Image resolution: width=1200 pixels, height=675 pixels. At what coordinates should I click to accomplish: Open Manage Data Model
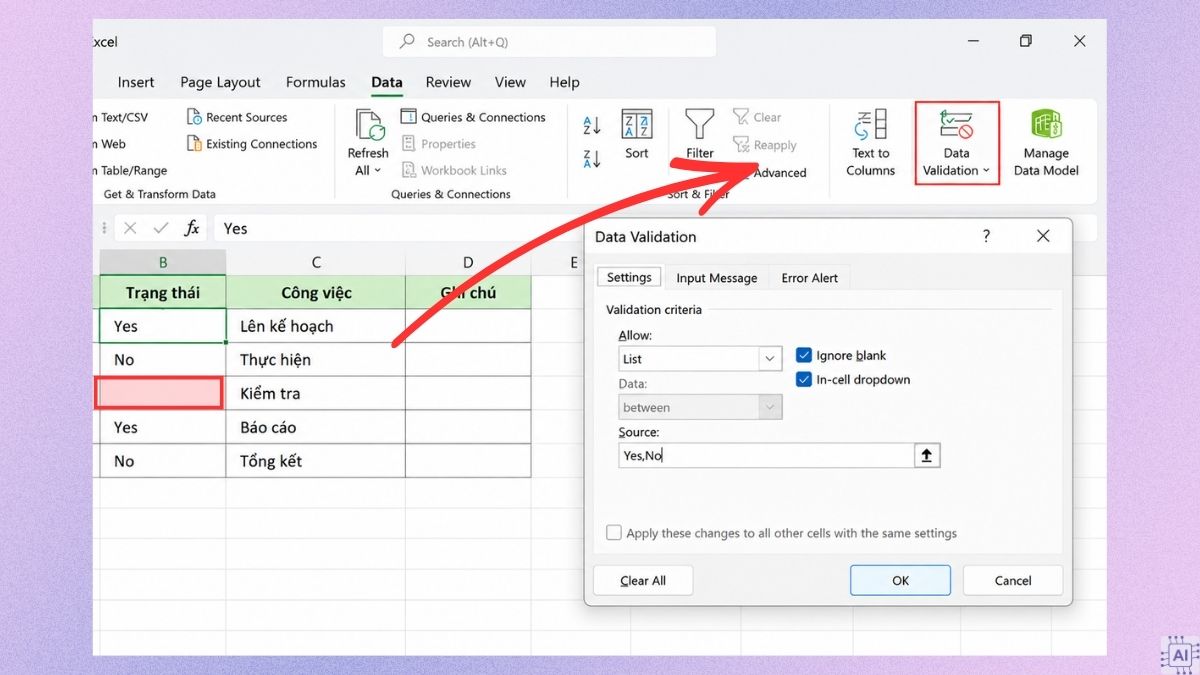pos(1046,143)
